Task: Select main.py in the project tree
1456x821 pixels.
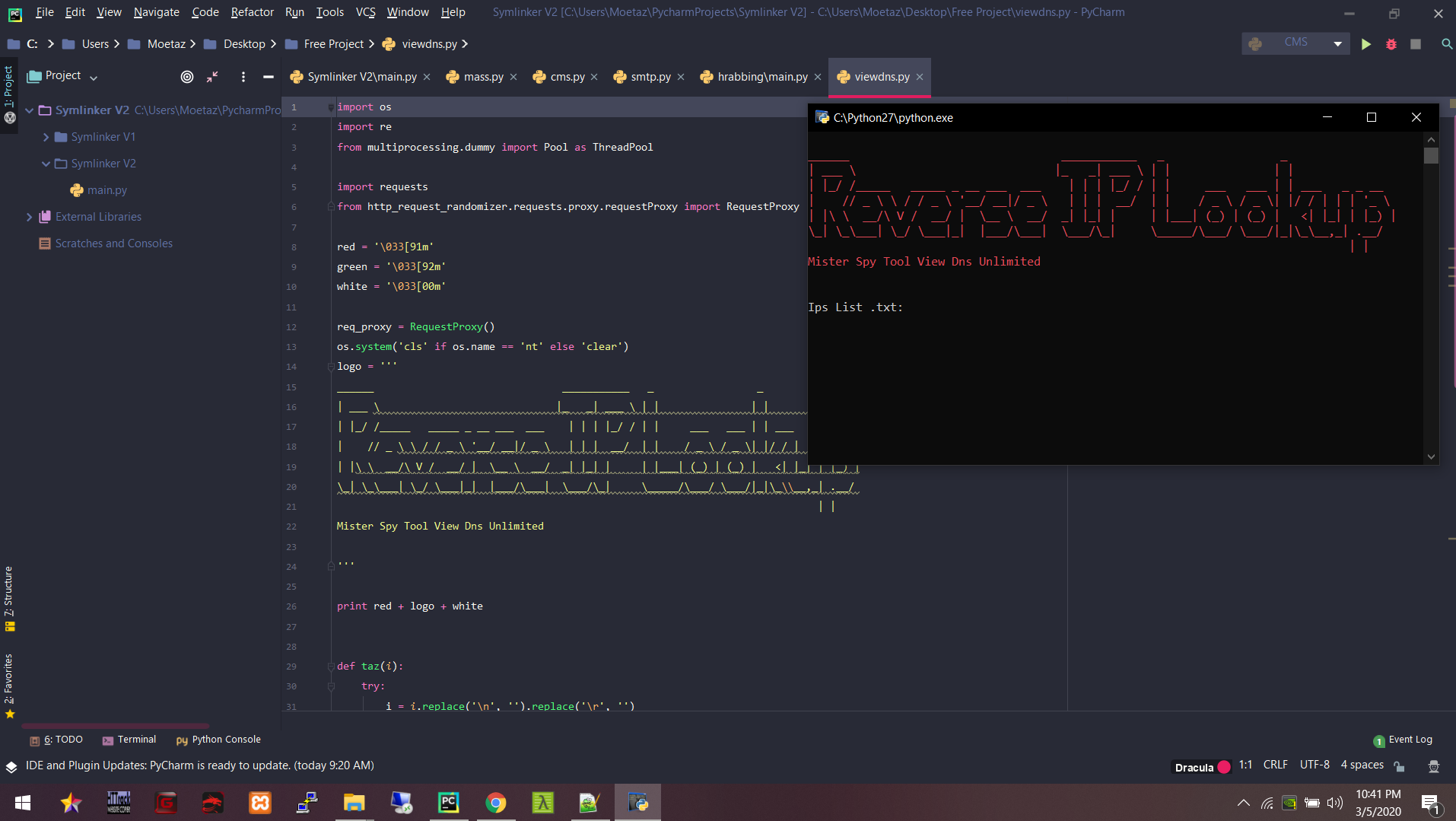Action: pyautogui.click(x=107, y=190)
